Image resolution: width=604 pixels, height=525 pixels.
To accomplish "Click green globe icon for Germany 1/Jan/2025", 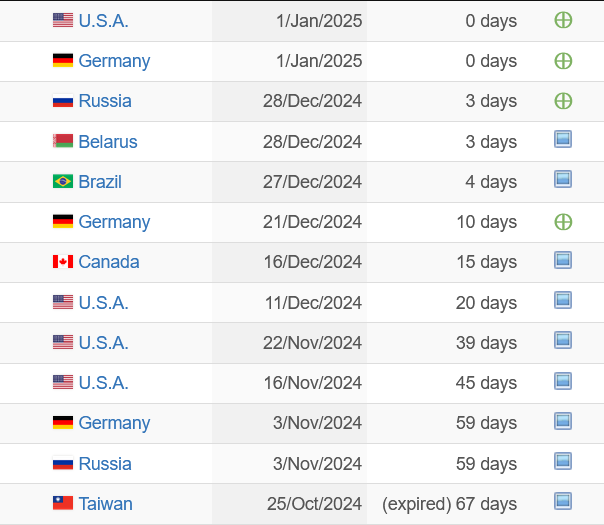I will click(x=563, y=61).
